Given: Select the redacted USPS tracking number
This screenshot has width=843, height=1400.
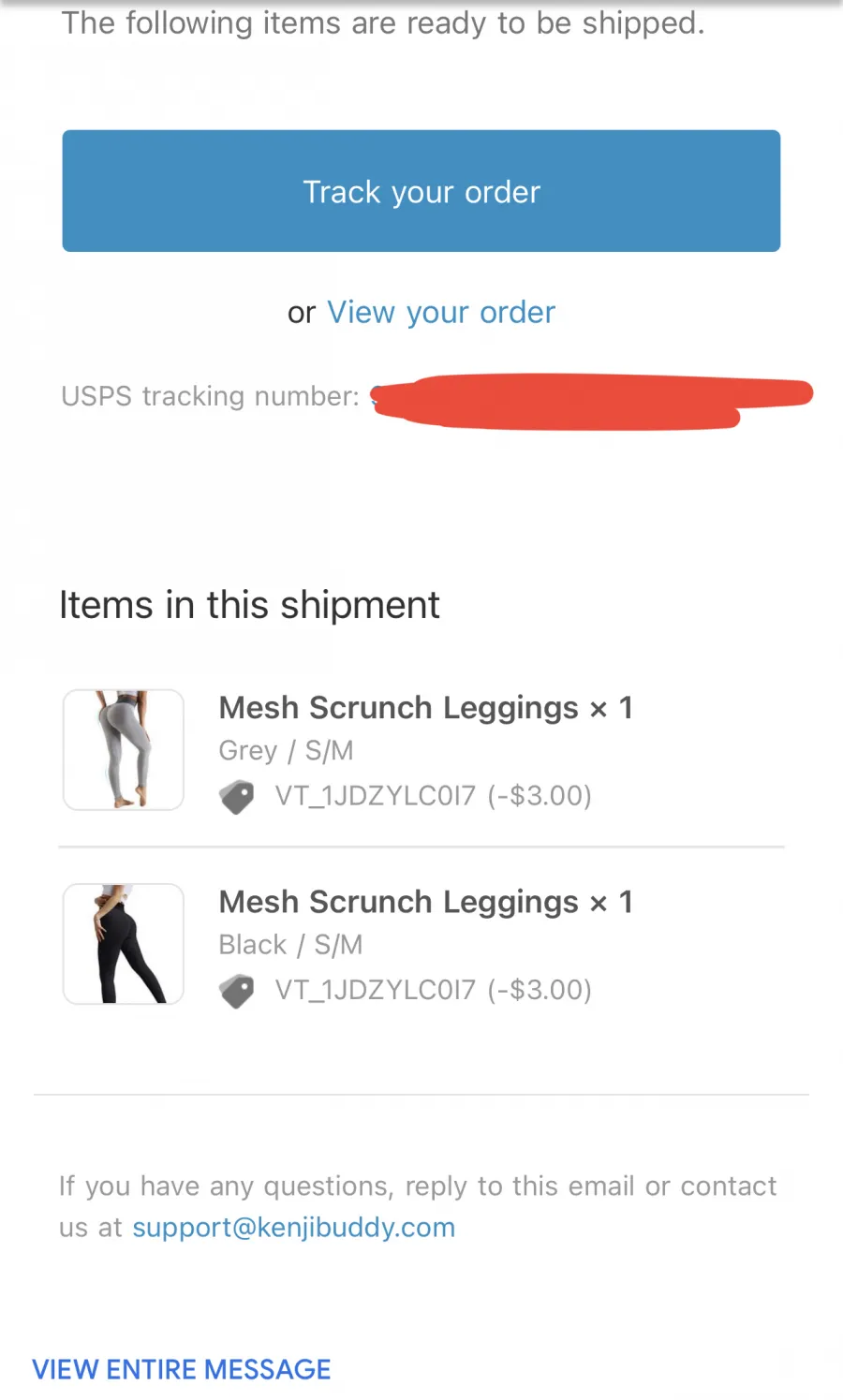Looking at the screenshot, I should coord(591,401).
